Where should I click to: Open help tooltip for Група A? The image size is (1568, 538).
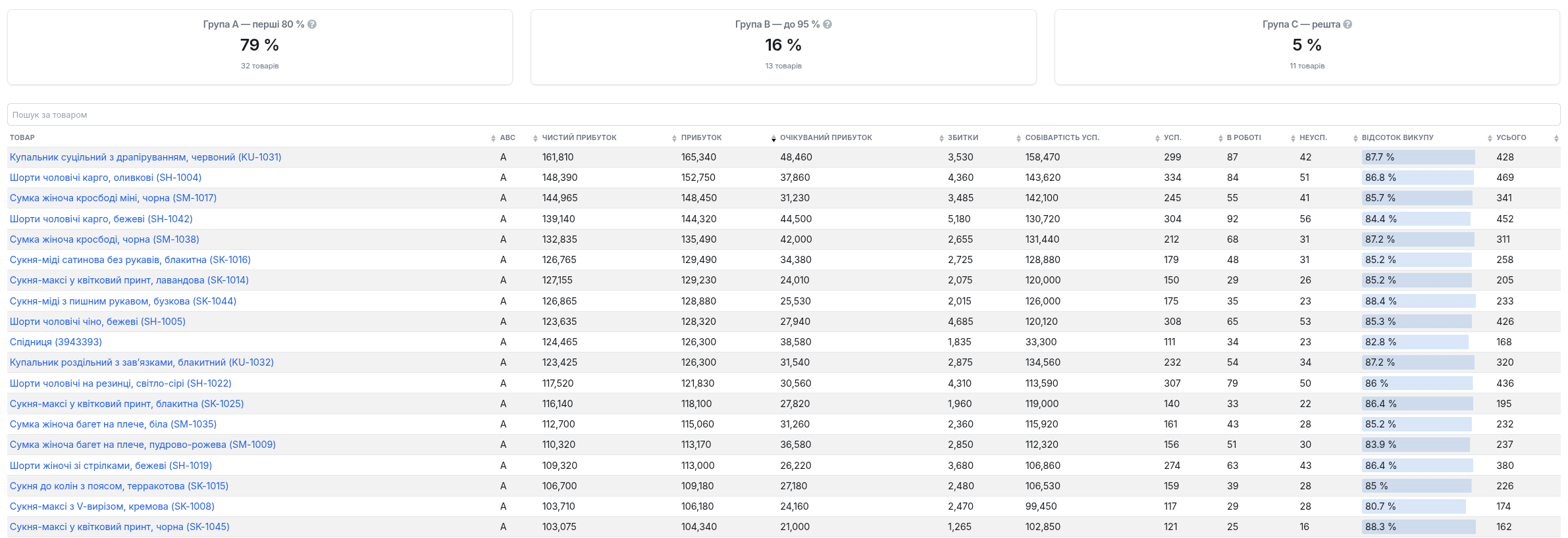[312, 24]
